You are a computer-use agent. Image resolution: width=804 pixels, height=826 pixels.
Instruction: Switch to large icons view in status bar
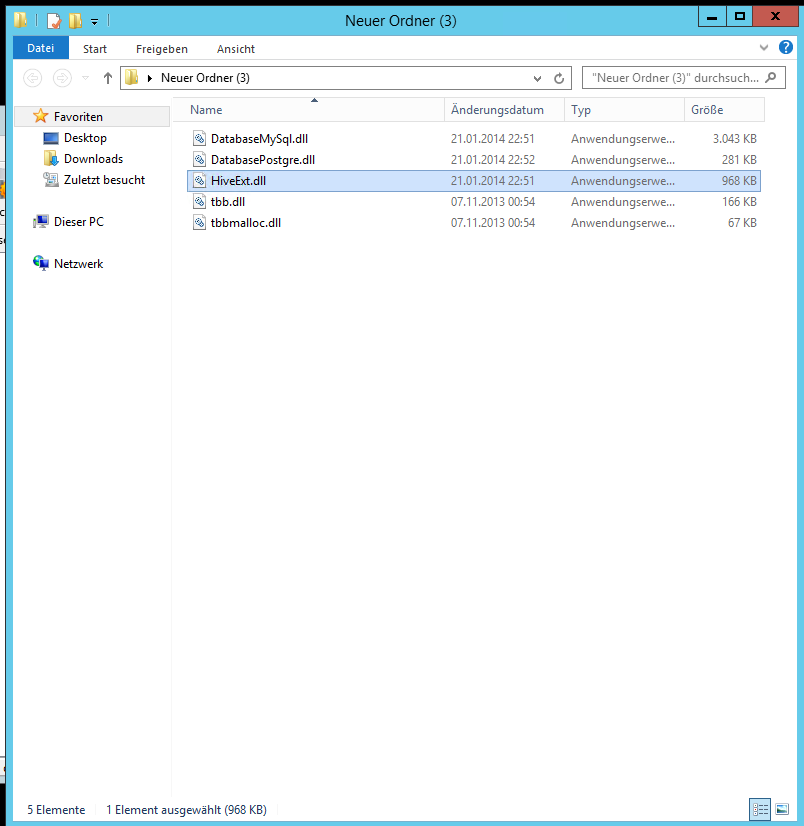pyautogui.click(x=782, y=809)
